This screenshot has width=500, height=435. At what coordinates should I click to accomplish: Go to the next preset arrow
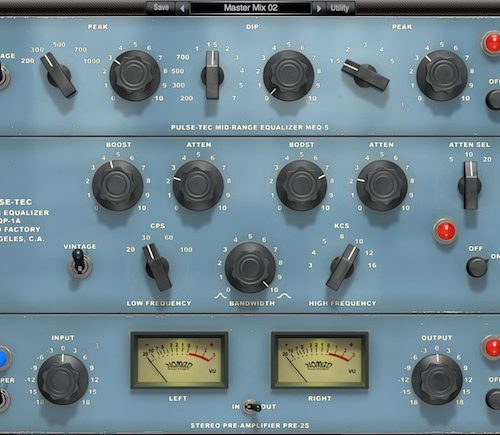click(319, 8)
